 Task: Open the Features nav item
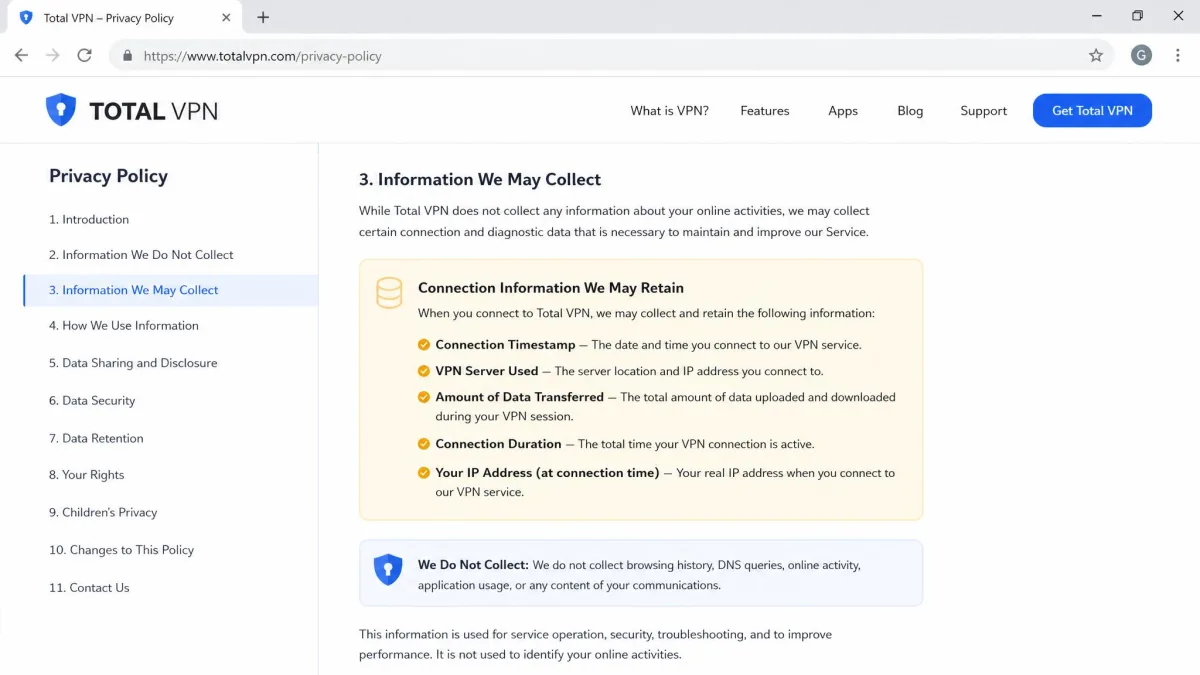click(x=765, y=111)
